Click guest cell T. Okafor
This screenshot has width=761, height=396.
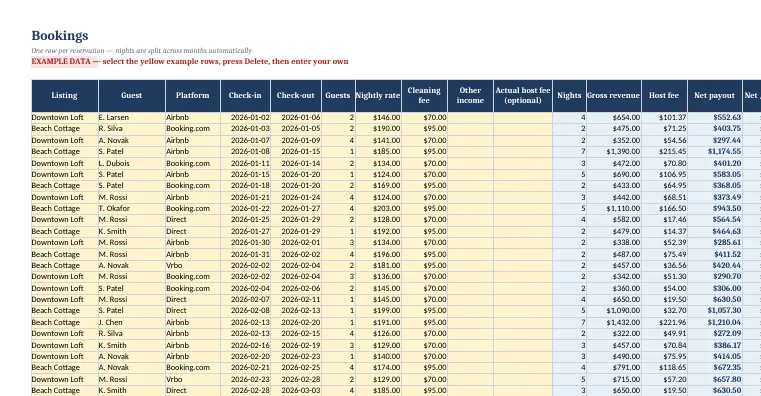coord(132,209)
